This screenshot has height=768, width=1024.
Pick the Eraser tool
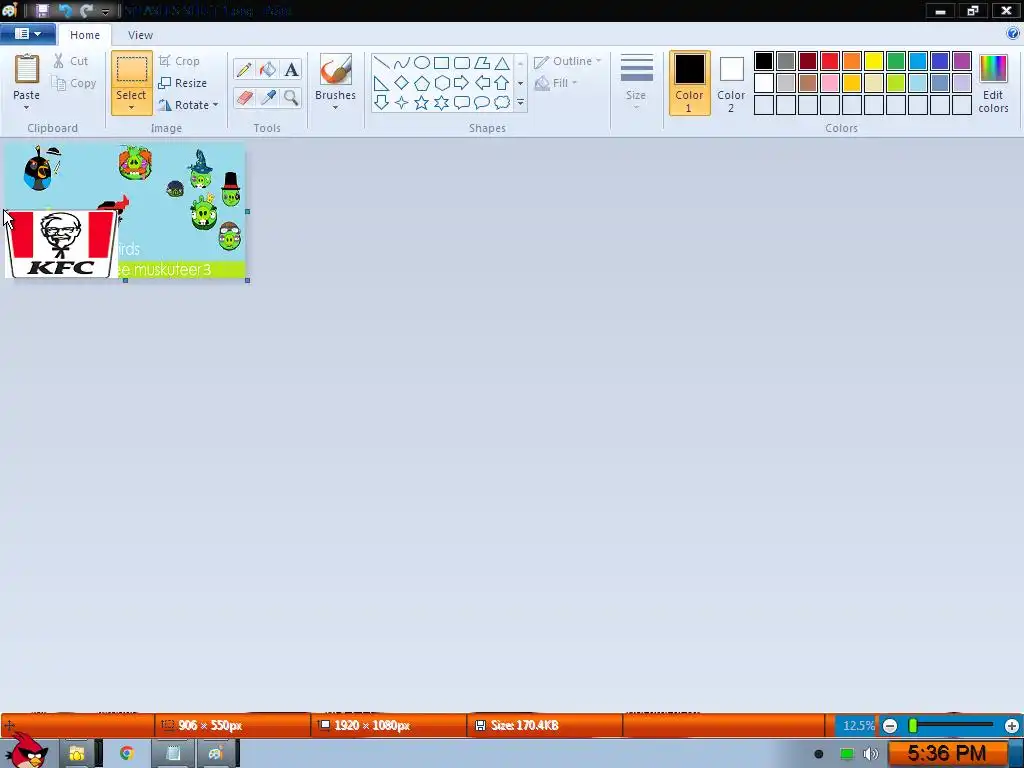click(x=244, y=98)
